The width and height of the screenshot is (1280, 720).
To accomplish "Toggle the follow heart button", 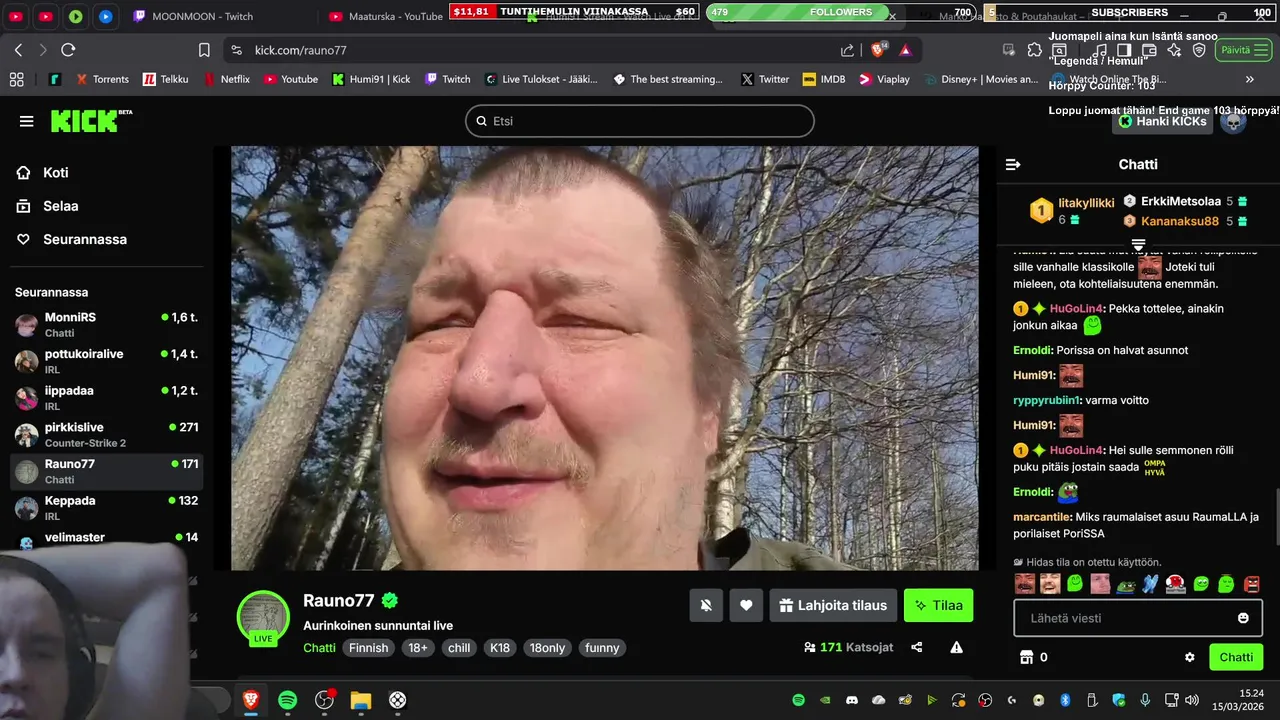I will tap(746, 605).
